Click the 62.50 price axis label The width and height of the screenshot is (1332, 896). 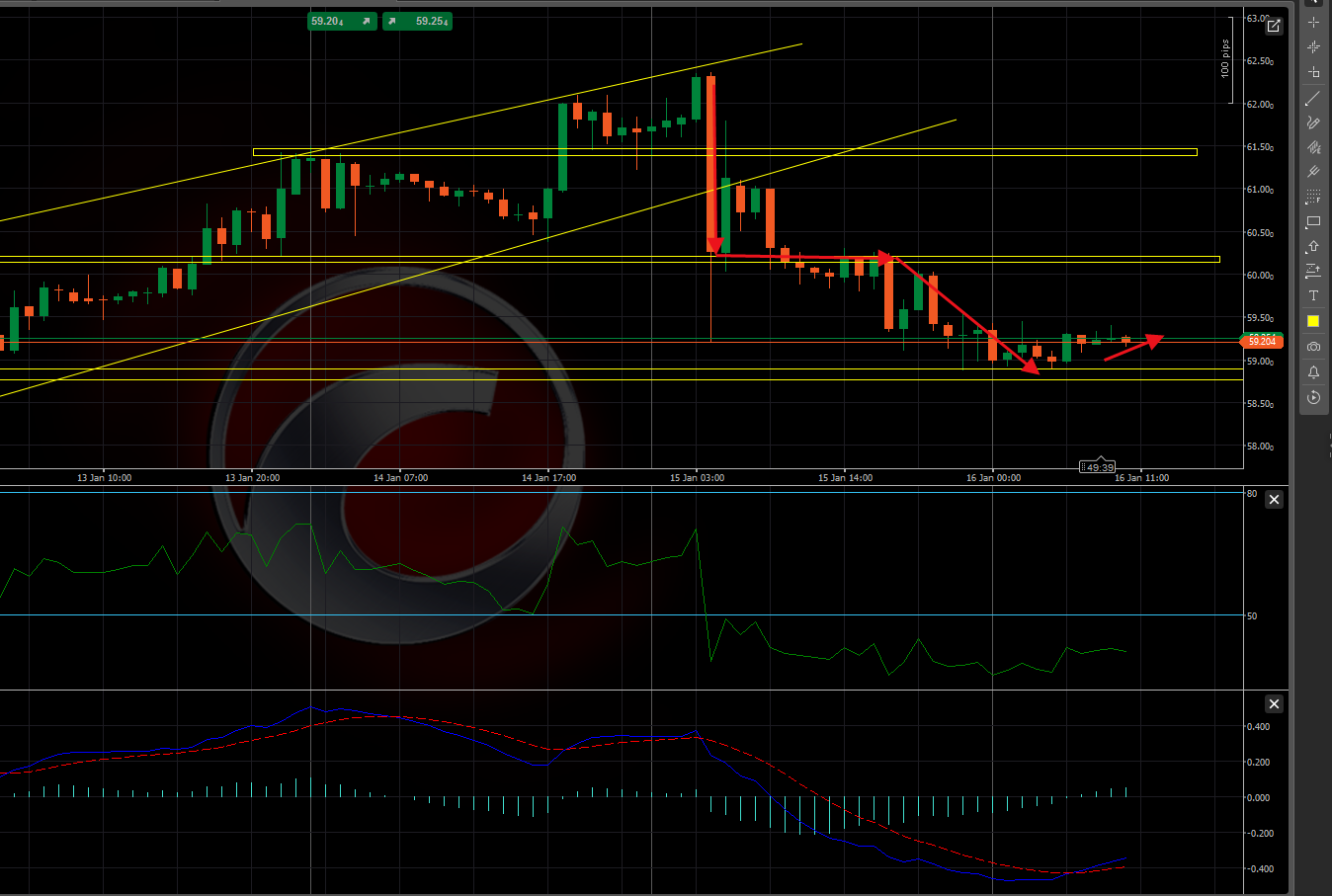[1259, 61]
